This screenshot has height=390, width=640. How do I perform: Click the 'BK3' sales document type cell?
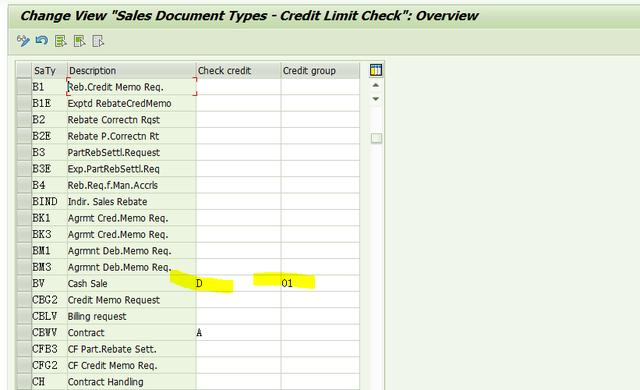[49, 234]
